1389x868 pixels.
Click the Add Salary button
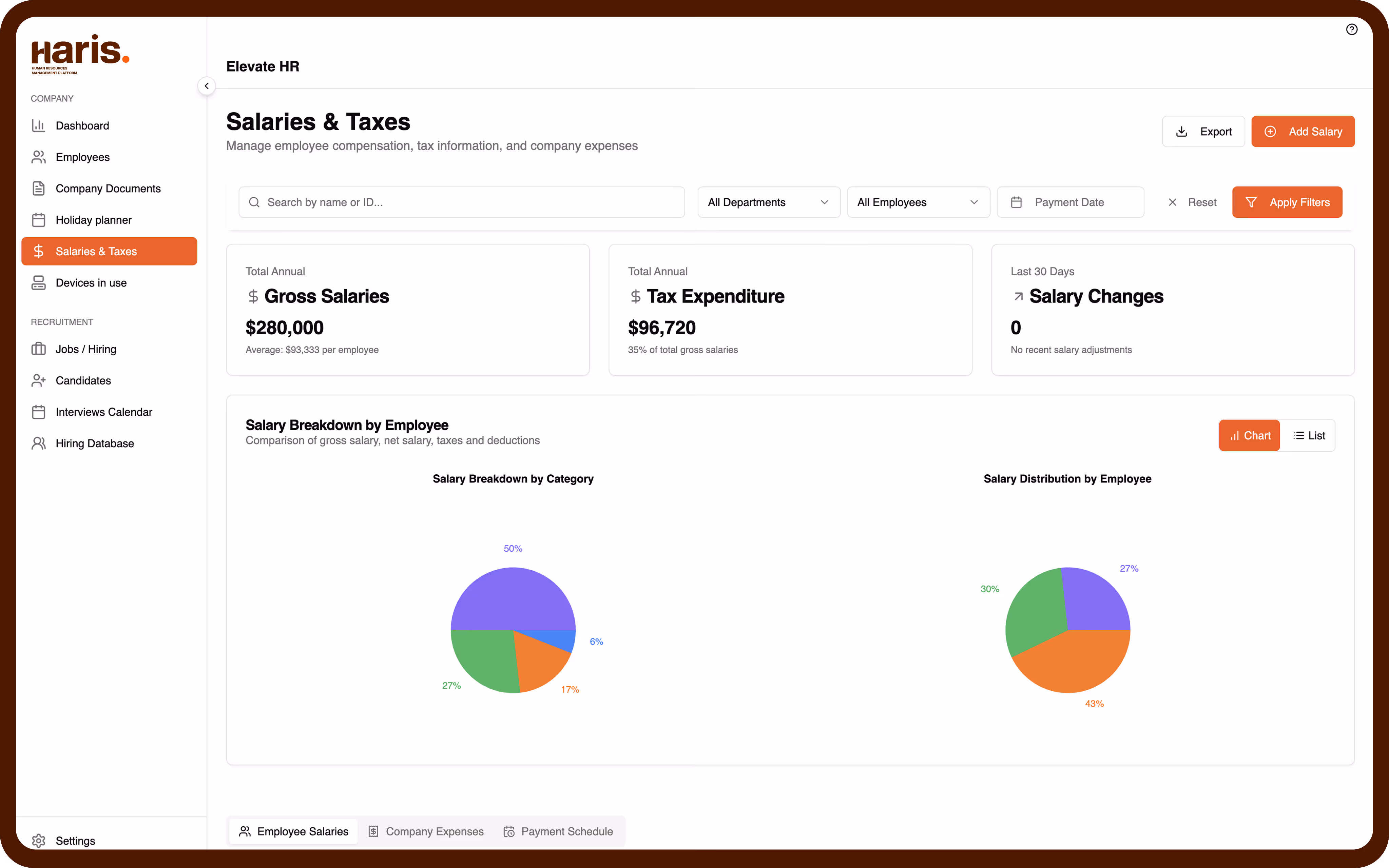[1302, 132]
